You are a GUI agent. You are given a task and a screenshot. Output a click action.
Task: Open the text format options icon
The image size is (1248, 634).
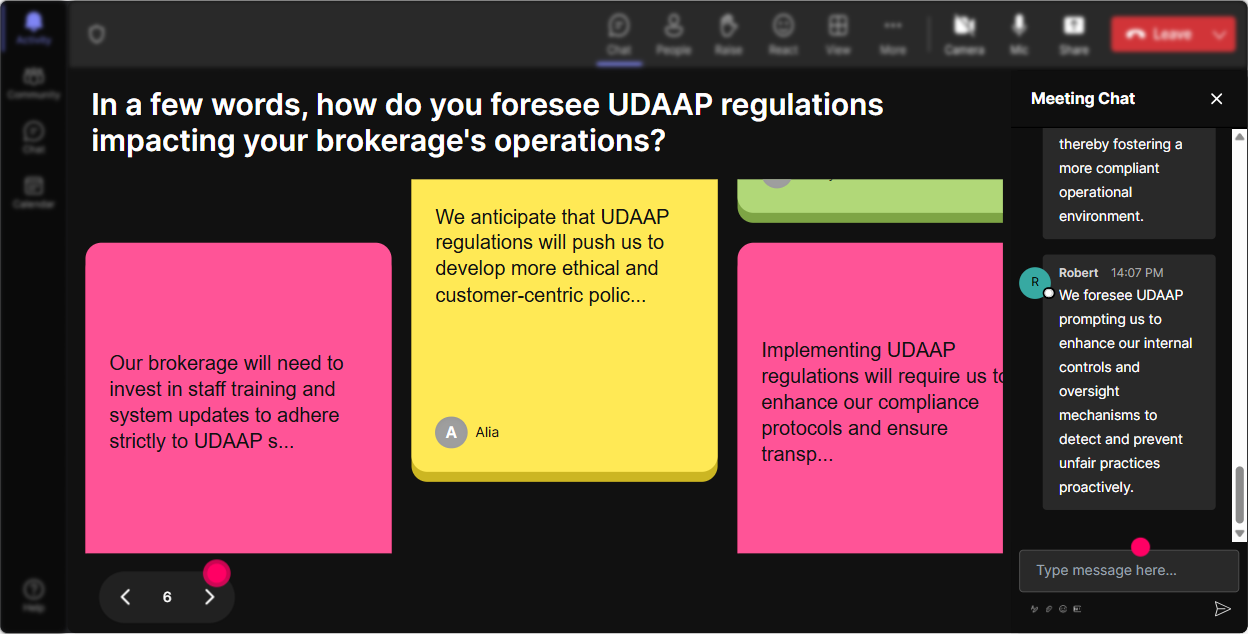[x=1035, y=608]
